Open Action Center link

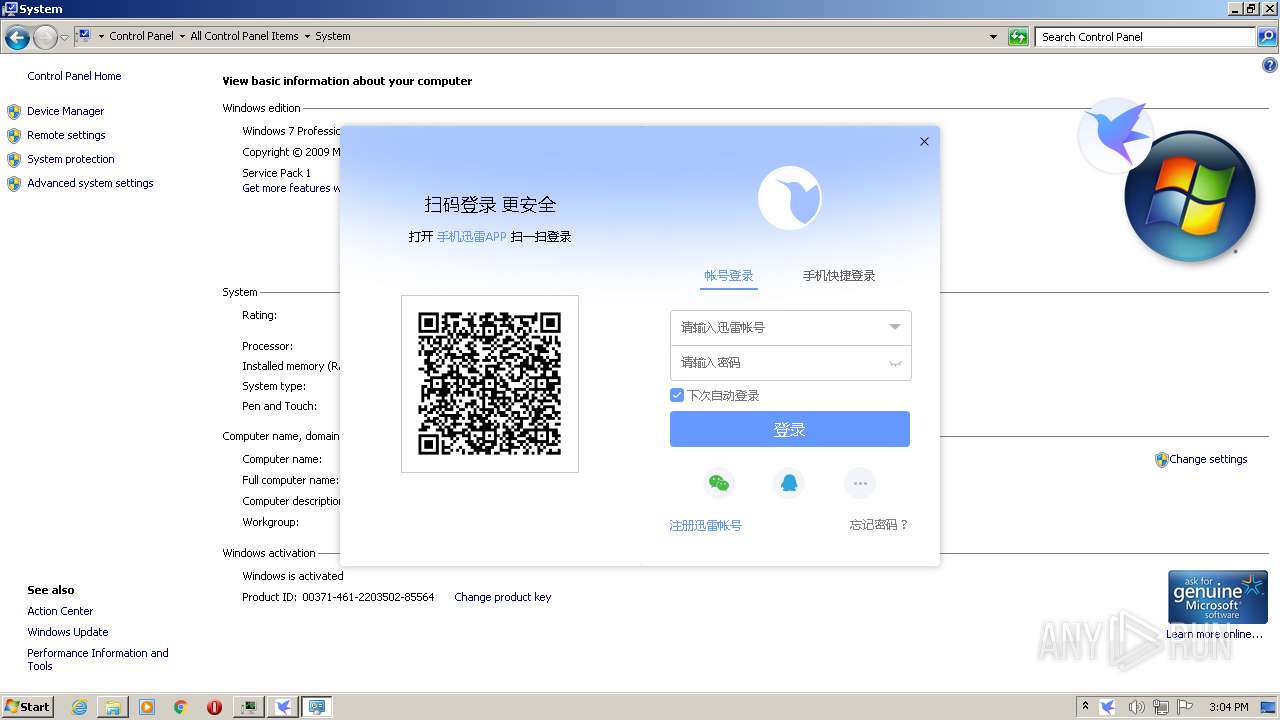(x=60, y=611)
